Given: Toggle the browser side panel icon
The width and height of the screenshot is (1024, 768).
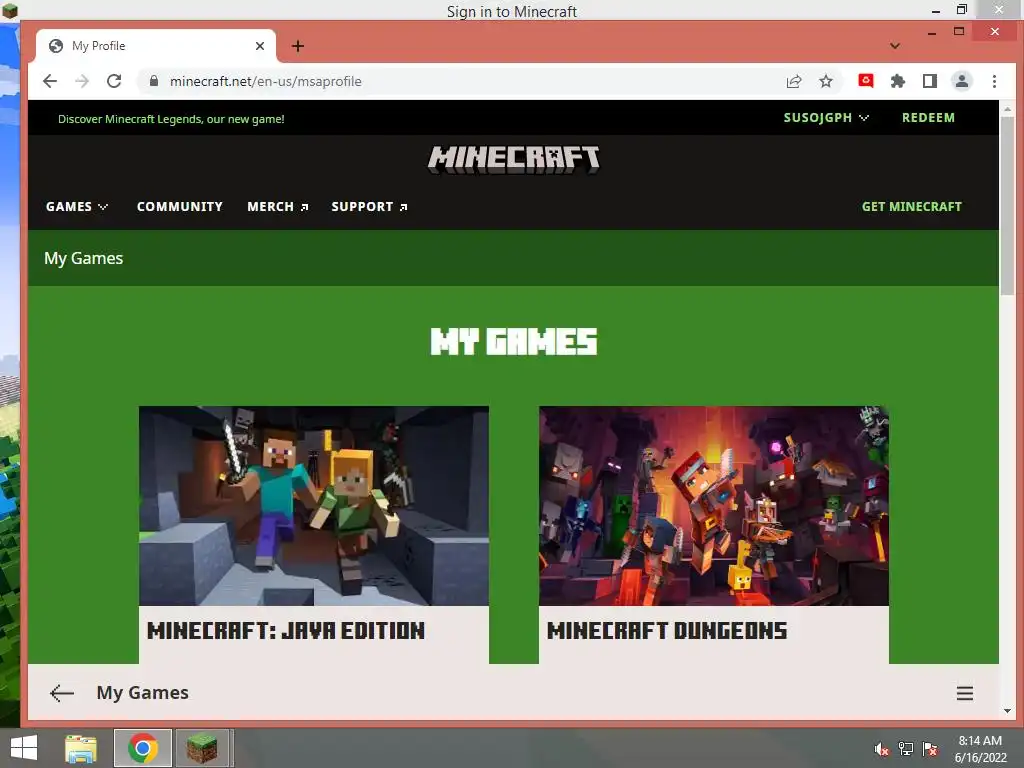Looking at the screenshot, I should (x=930, y=81).
